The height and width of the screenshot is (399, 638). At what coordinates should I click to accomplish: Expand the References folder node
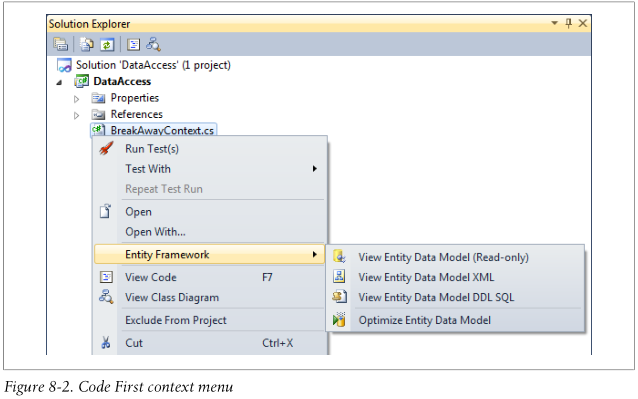[x=76, y=116]
